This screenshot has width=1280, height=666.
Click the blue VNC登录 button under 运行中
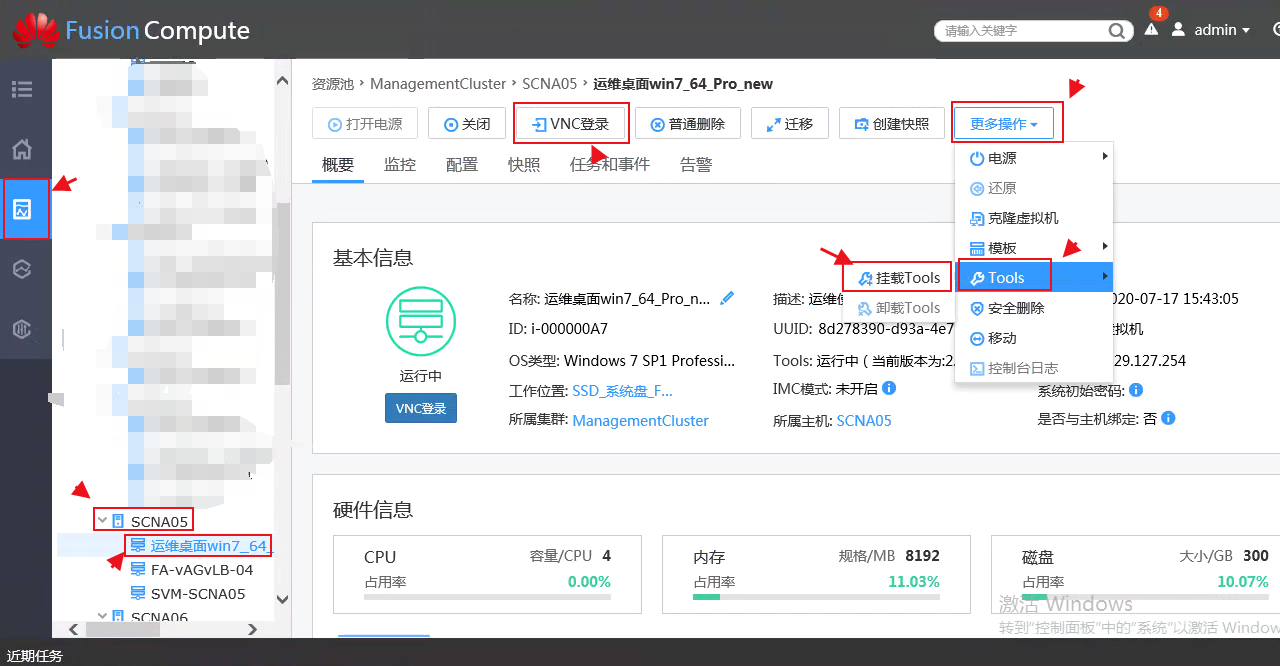coord(421,408)
